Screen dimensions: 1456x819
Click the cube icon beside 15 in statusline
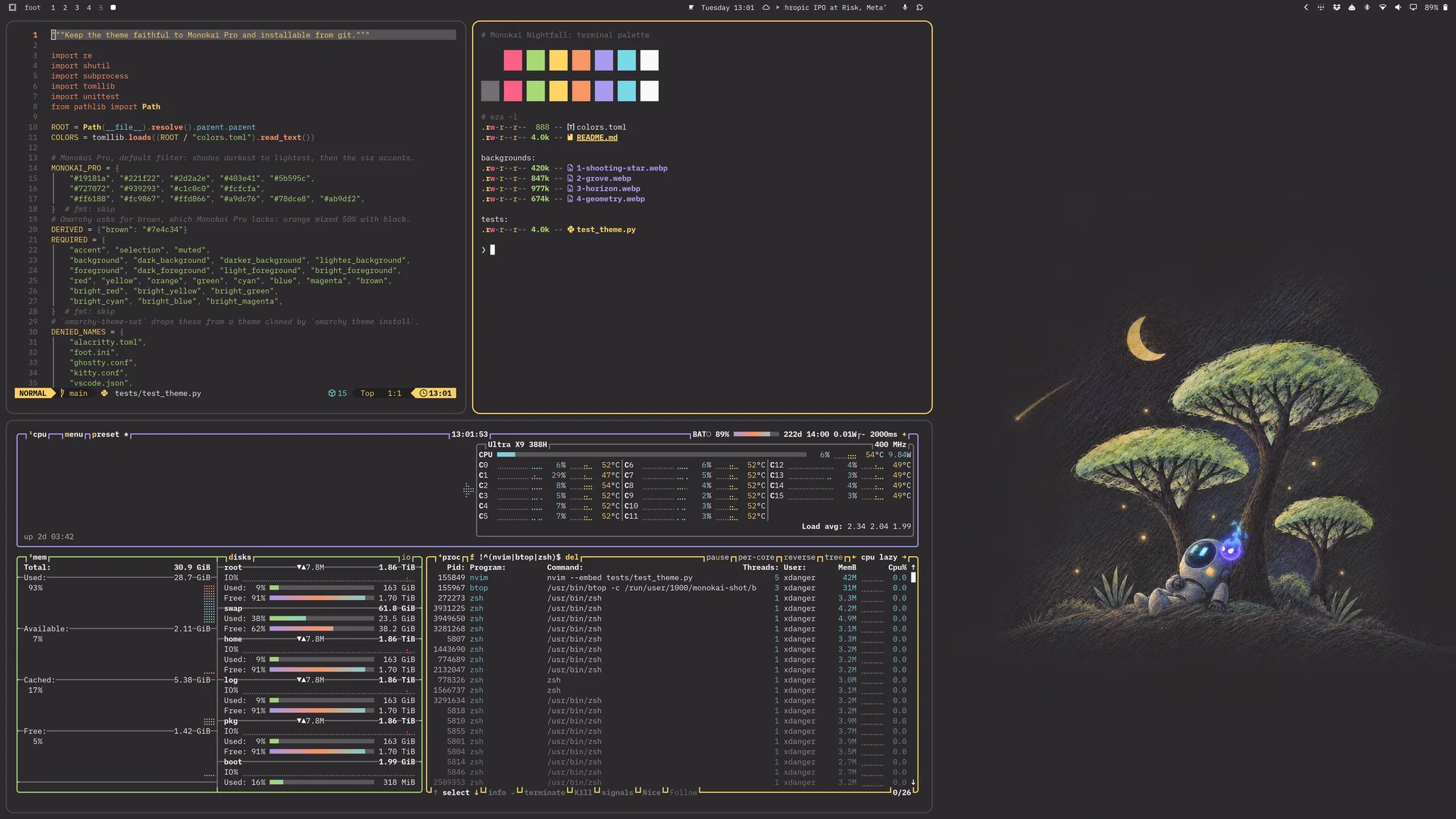331,393
